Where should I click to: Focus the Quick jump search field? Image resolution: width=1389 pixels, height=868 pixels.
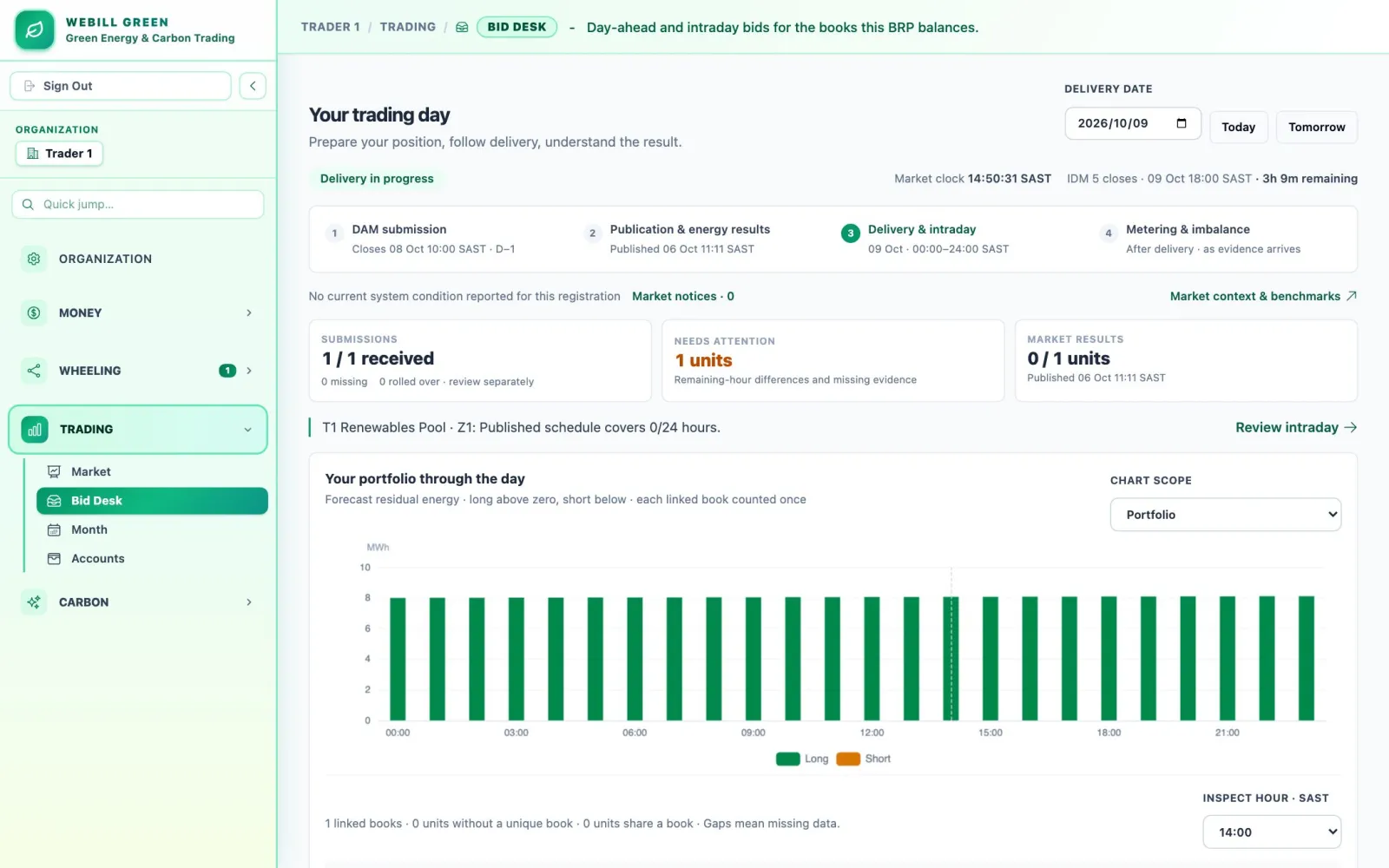click(x=138, y=204)
